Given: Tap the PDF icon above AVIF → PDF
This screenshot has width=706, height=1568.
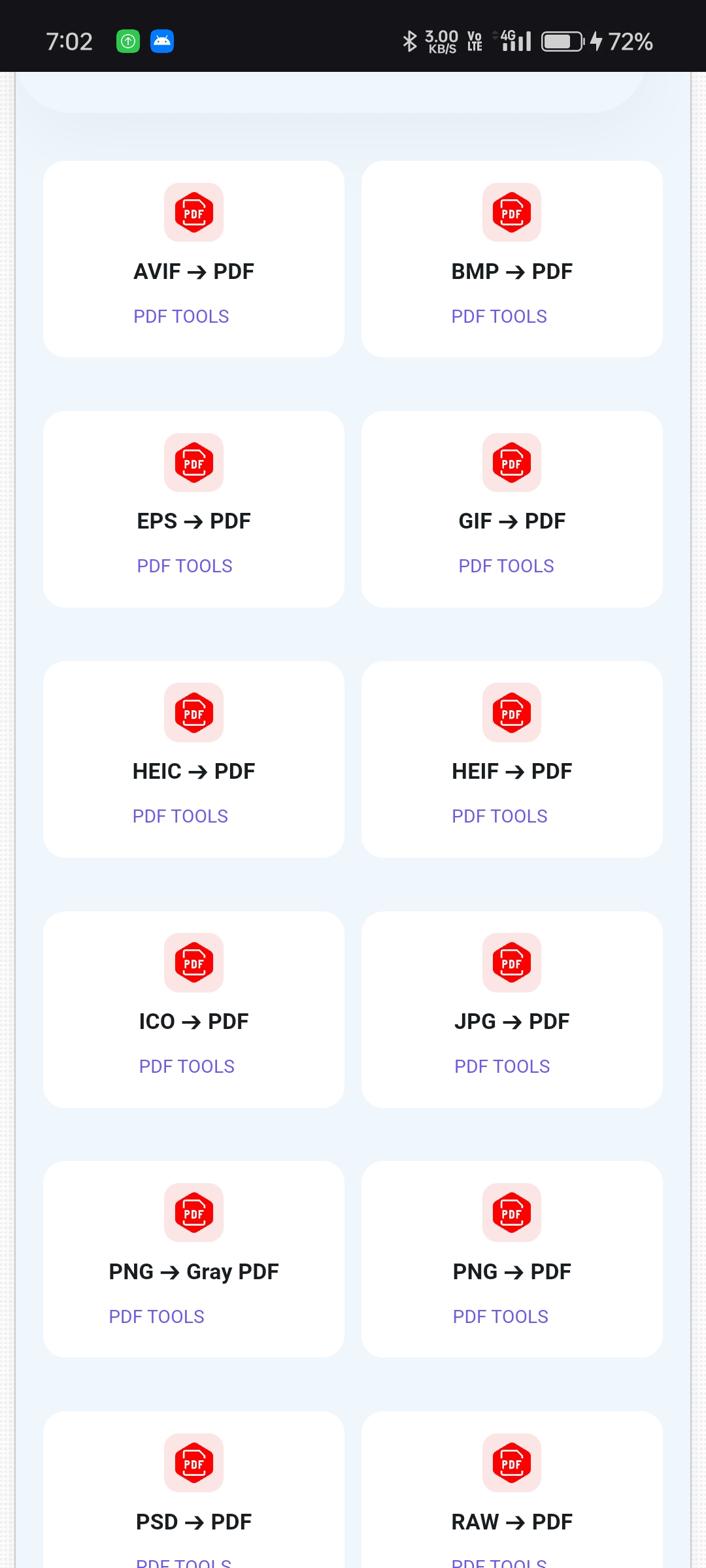Looking at the screenshot, I should click(x=193, y=212).
